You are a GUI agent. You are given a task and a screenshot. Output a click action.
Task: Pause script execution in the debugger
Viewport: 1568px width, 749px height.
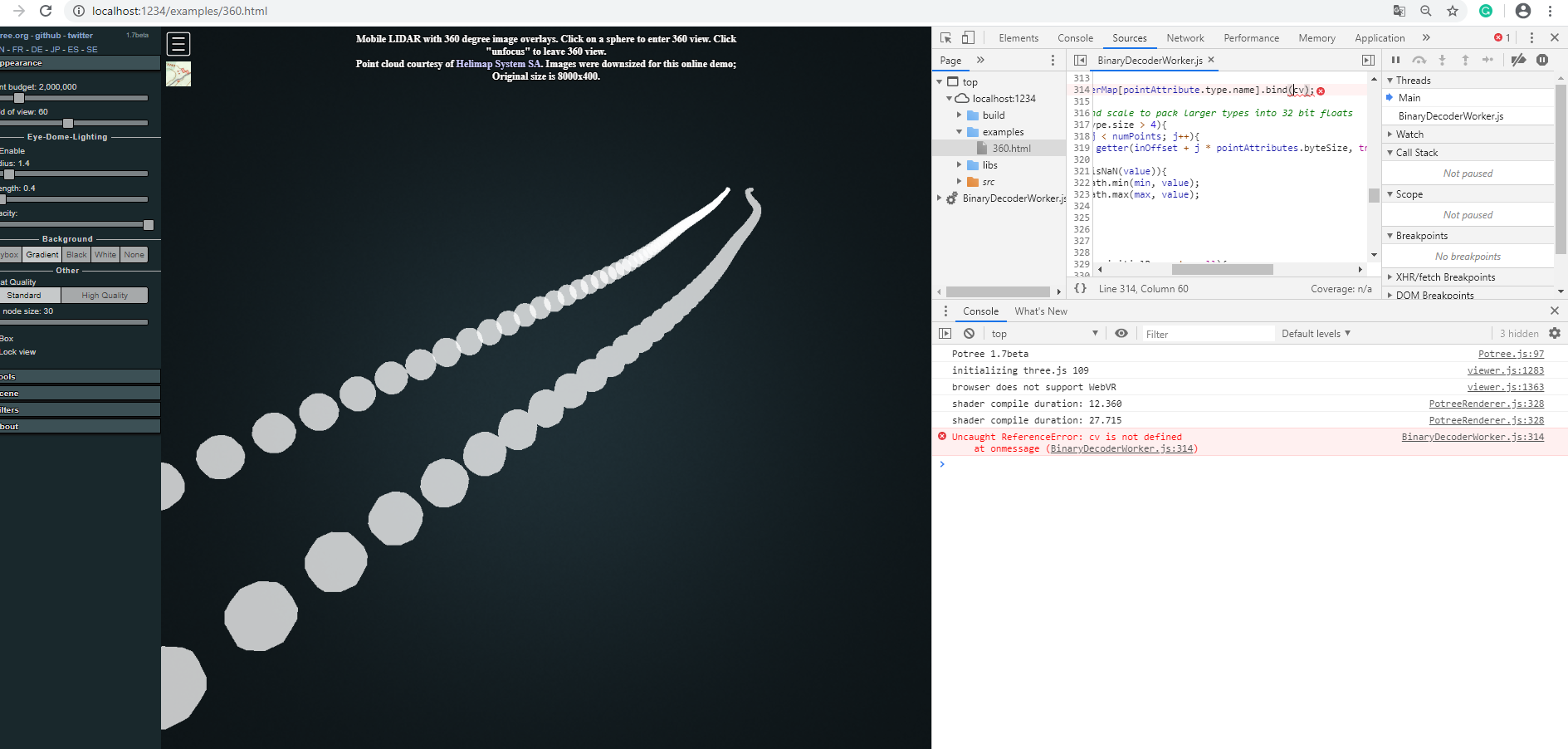(x=1395, y=60)
